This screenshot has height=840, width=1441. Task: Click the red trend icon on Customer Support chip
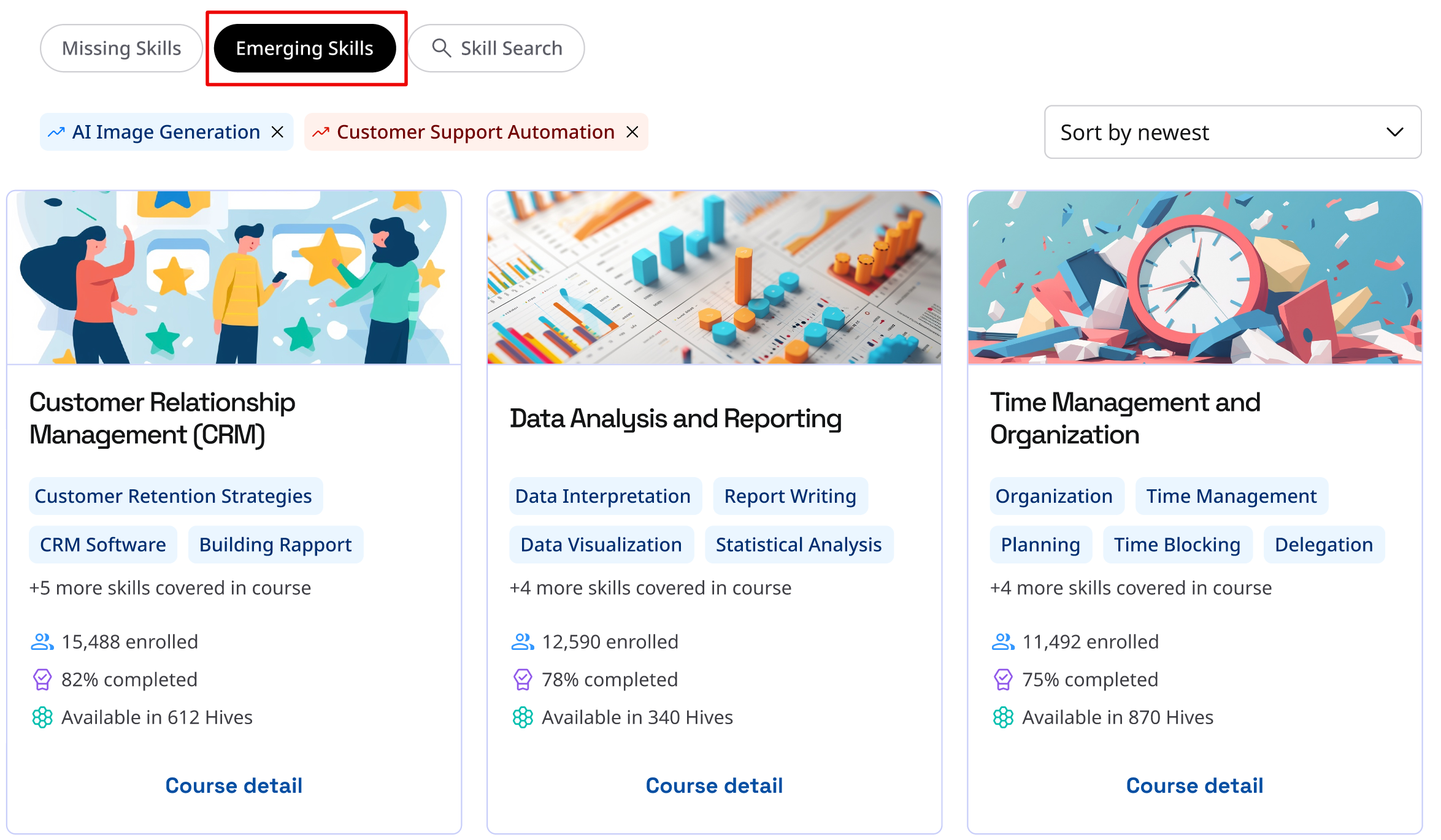point(321,132)
